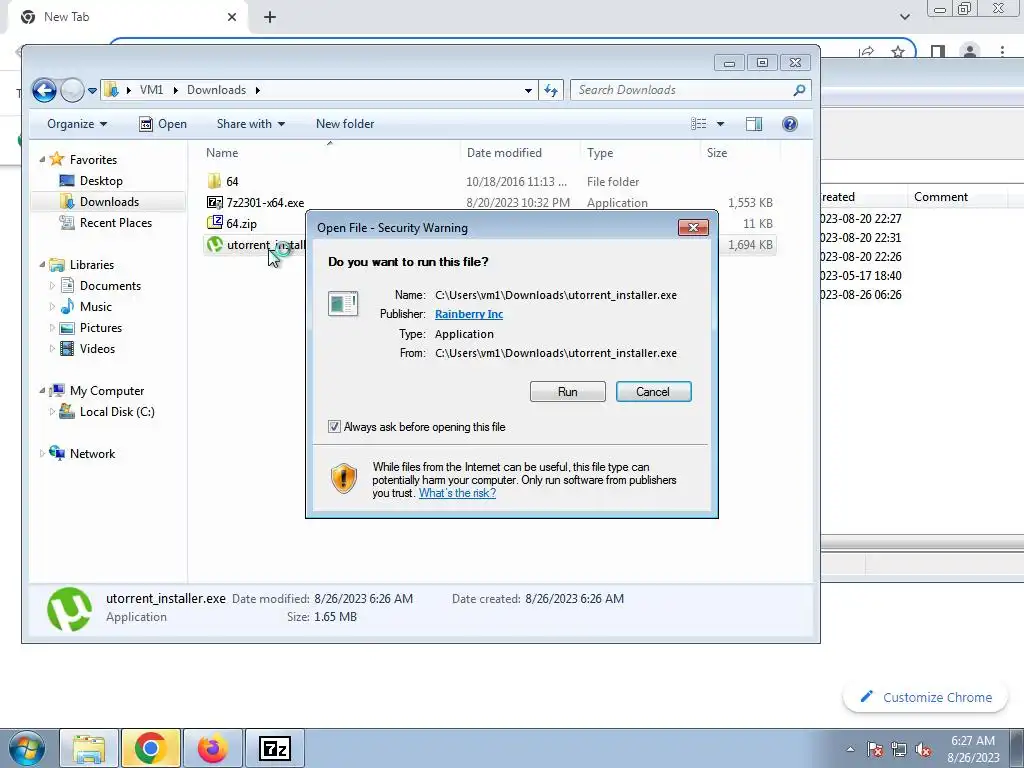Image resolution: width=1024 pixels, height=768 pixels.
Task: Open Windows Explorer from the taskbar
Action: 89,748
